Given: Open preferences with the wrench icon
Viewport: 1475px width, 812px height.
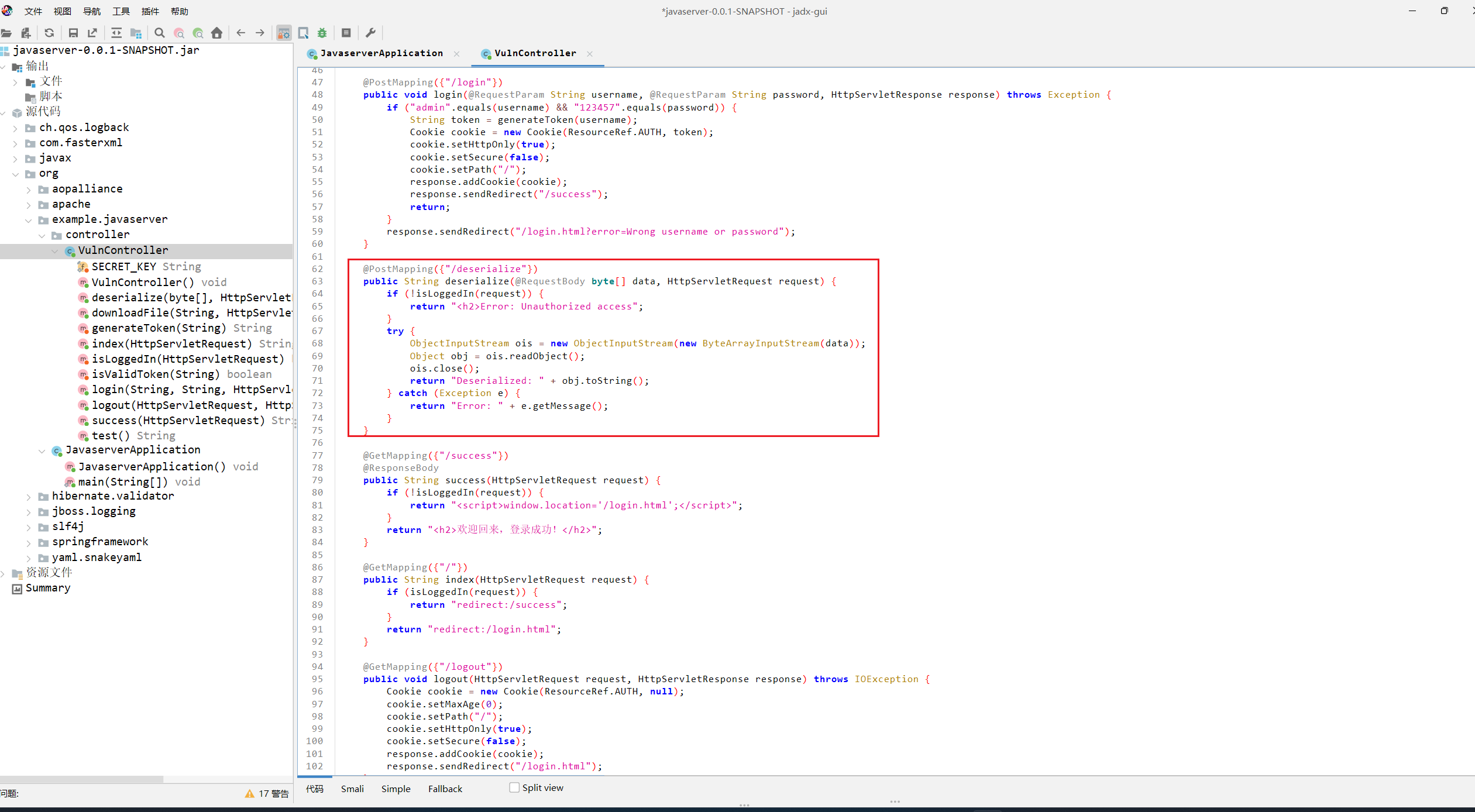Looking at the screenshot, I should tap(370, 33).
